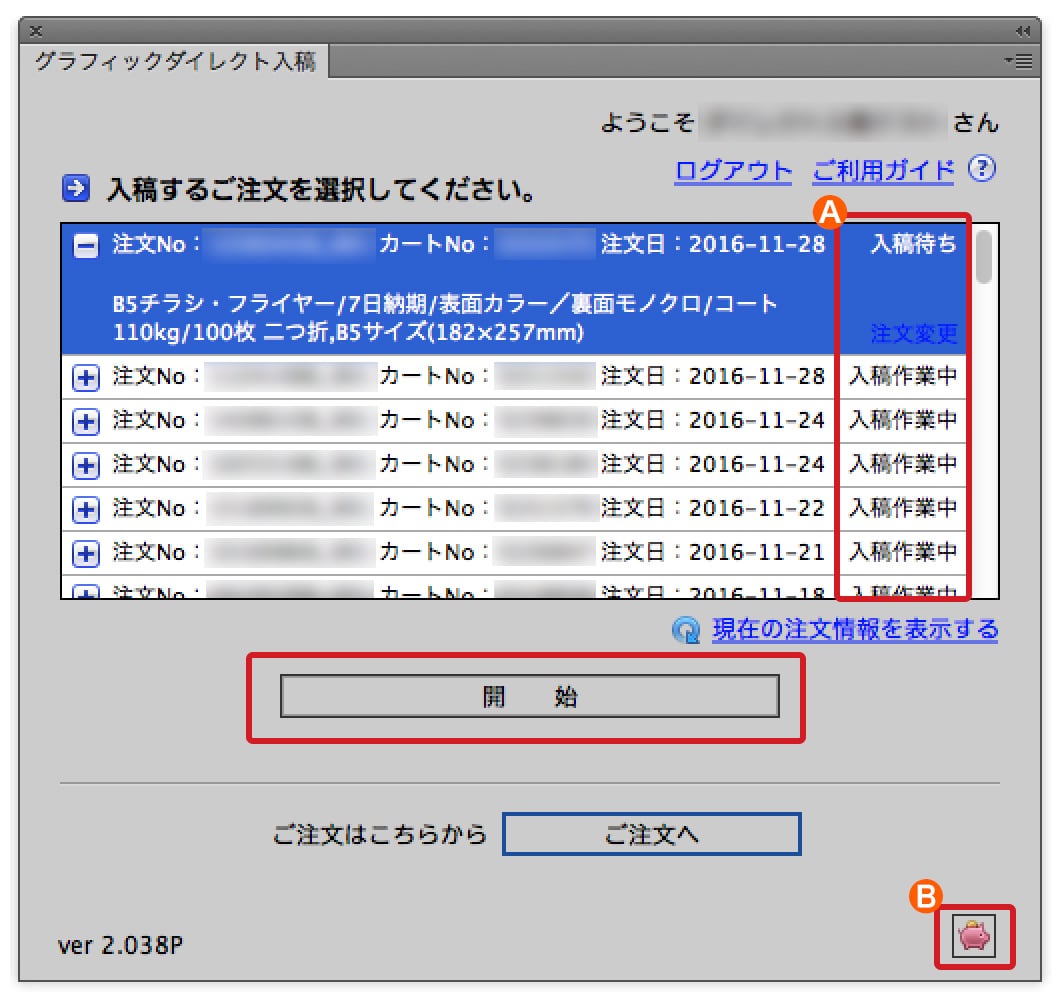Open the panel options menu icon
This screenshot has height=996, width=1056.
1021,62
